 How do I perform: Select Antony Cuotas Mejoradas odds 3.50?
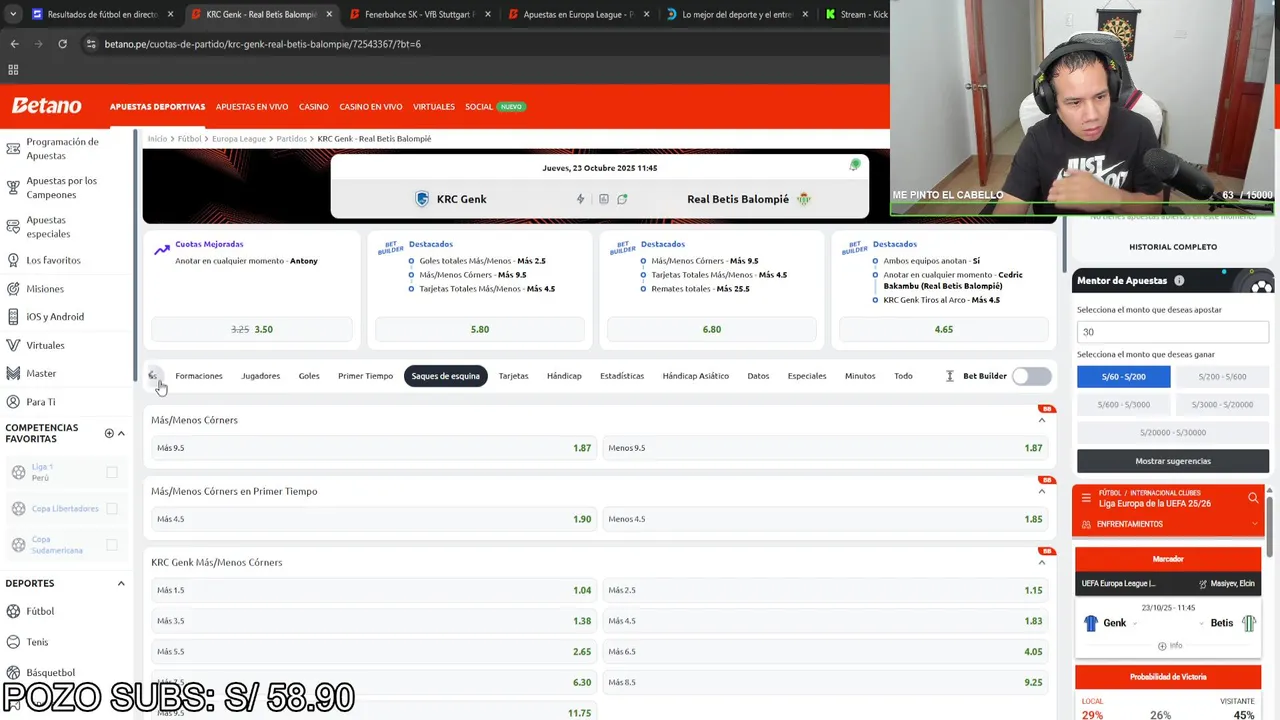[x=252, y=329]
